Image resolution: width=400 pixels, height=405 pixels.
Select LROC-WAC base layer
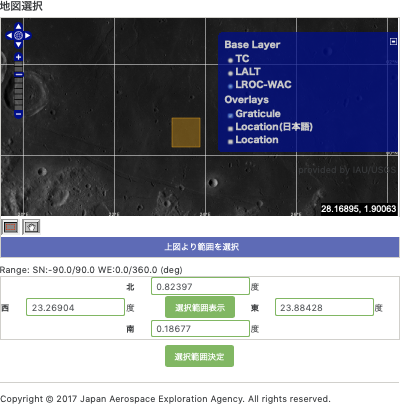[x=260, y=85]
